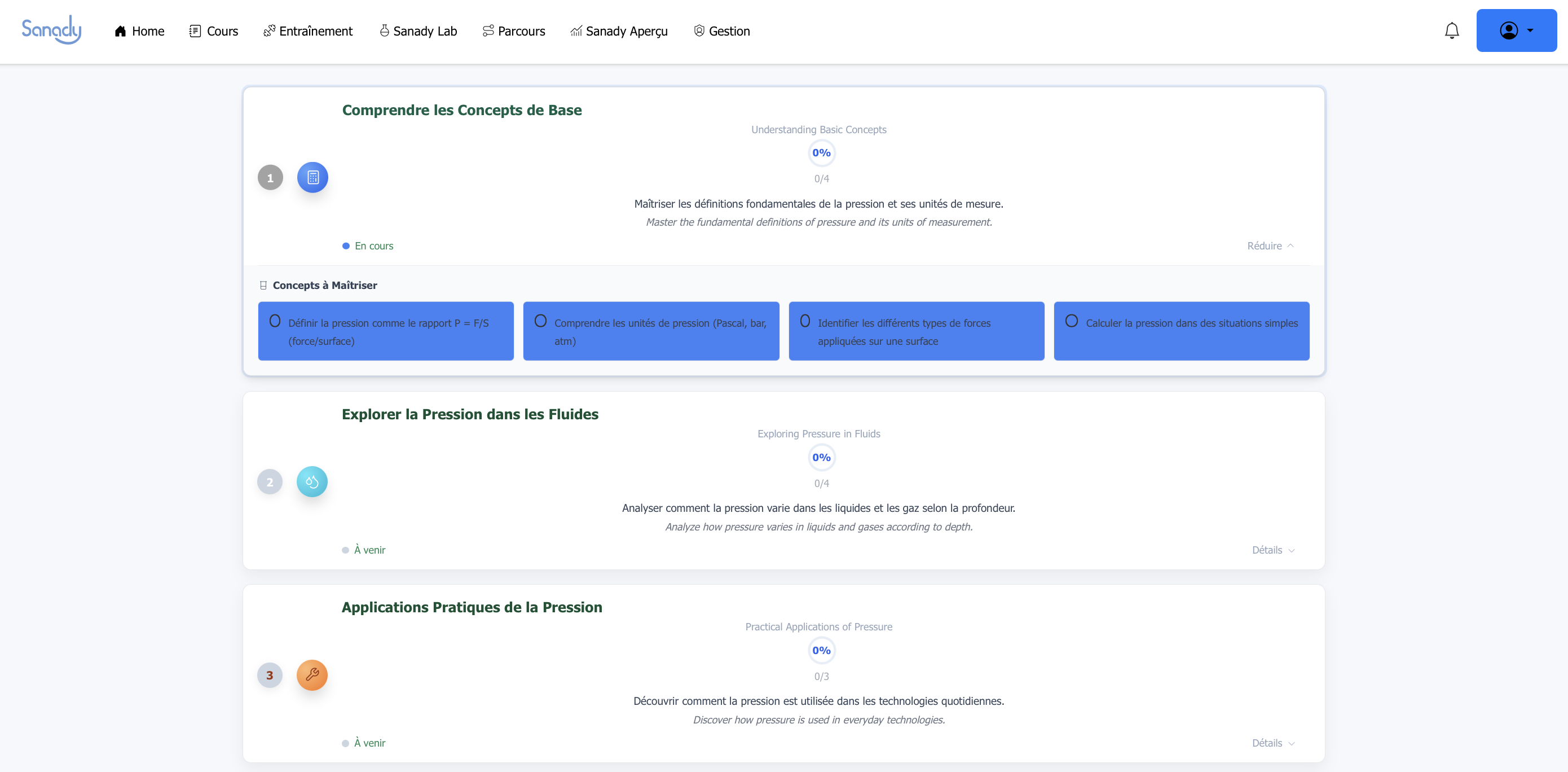Open the notifications bell

[x=1451, y=30]
